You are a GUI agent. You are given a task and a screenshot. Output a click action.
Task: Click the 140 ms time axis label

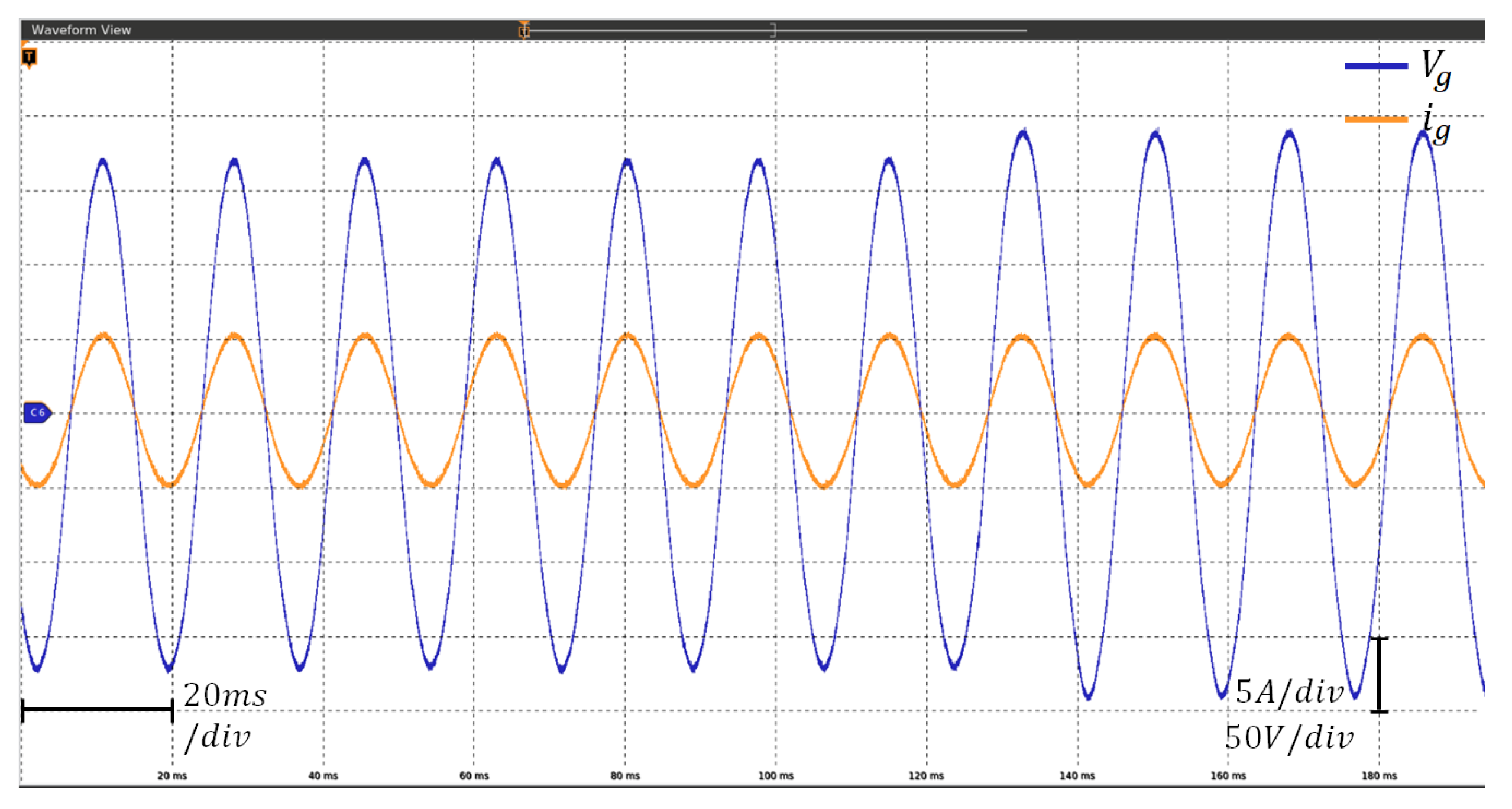coord(1077,775)
